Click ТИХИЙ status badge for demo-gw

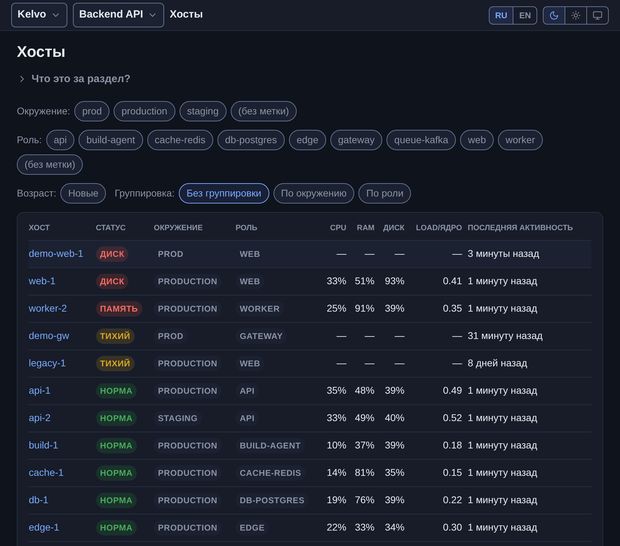click(115, 336)
